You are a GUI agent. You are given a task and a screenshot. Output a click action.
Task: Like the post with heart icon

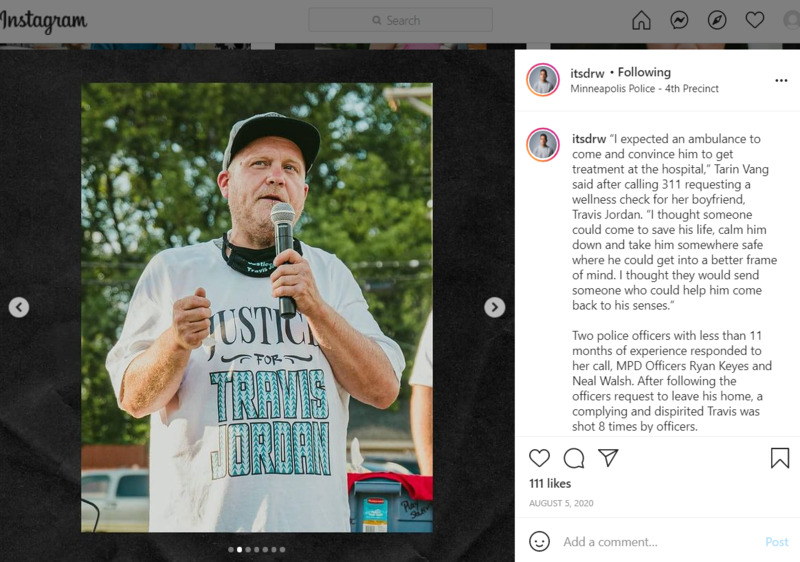click(539, 458)
